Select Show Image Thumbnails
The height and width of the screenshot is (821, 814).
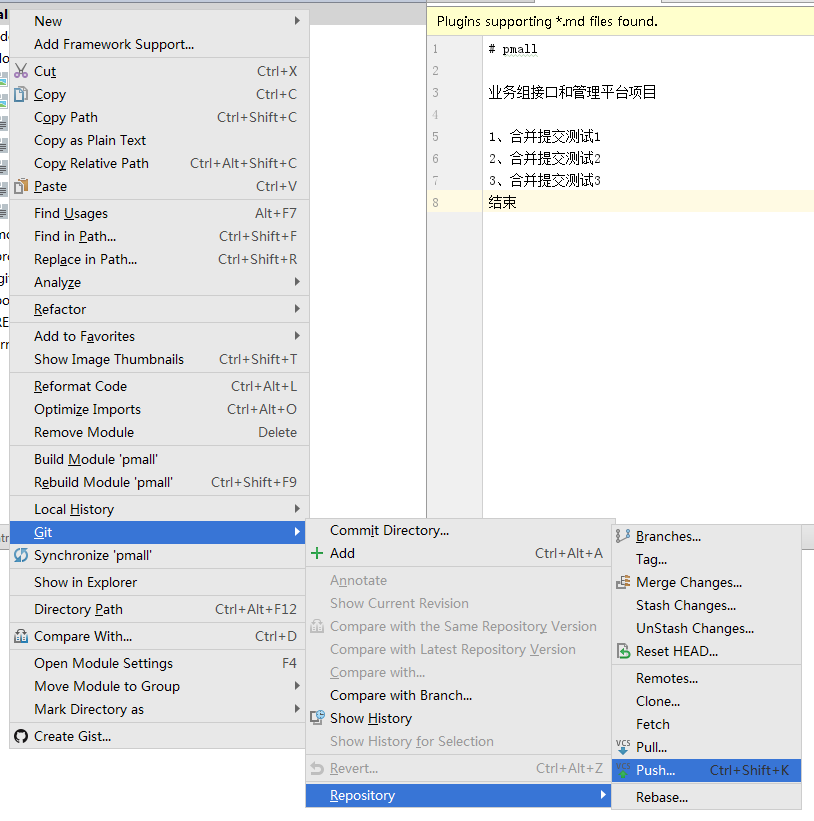(159, 359)
